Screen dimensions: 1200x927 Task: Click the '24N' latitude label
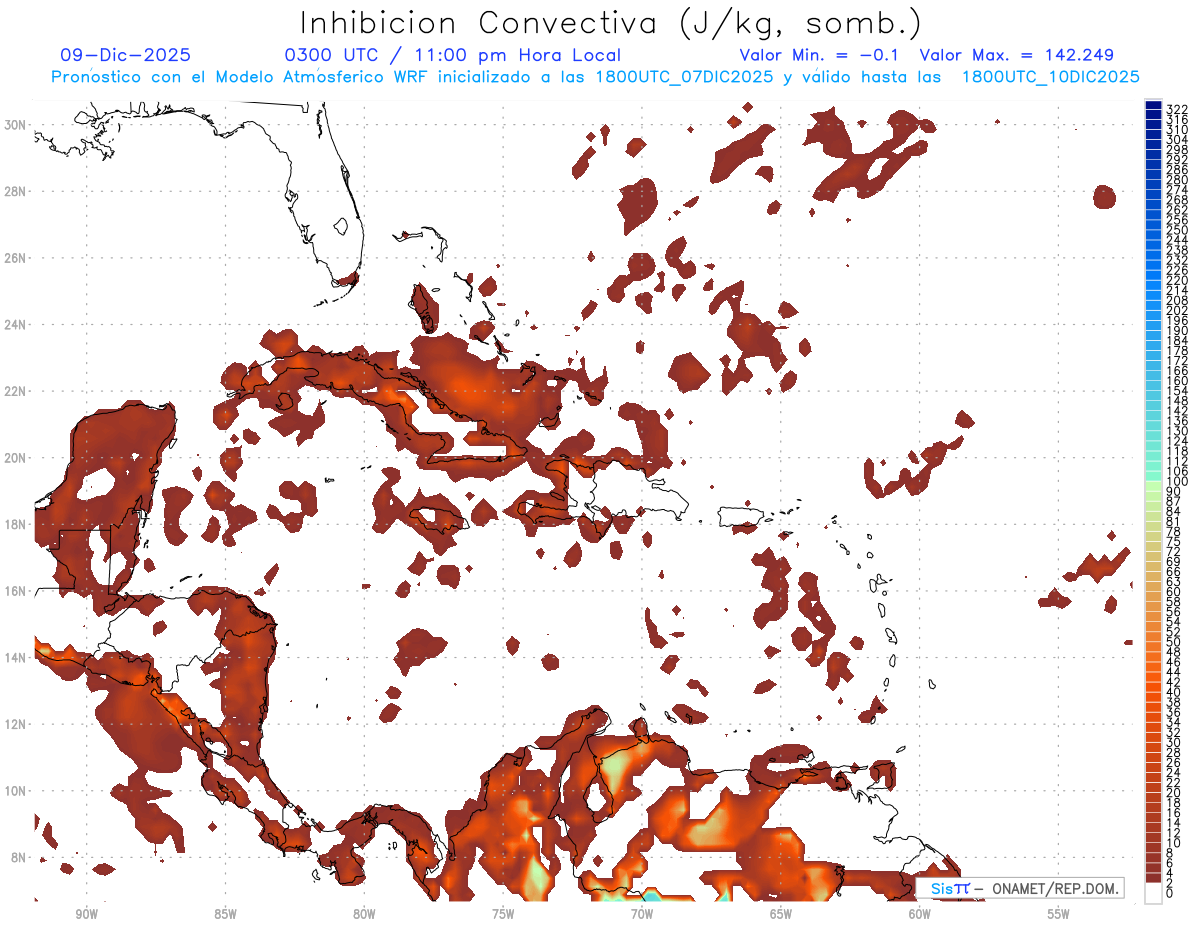pyautogui.click(x=15, y=325)
